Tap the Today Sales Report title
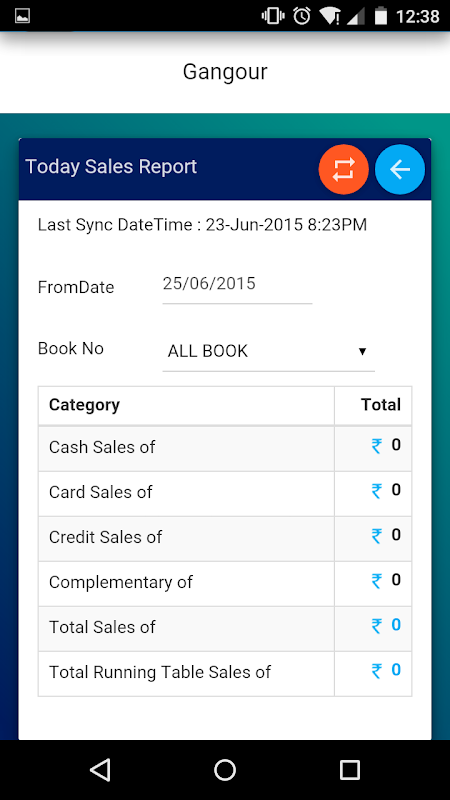The width and height of the screenshot is (450, 800). point(111,167)
